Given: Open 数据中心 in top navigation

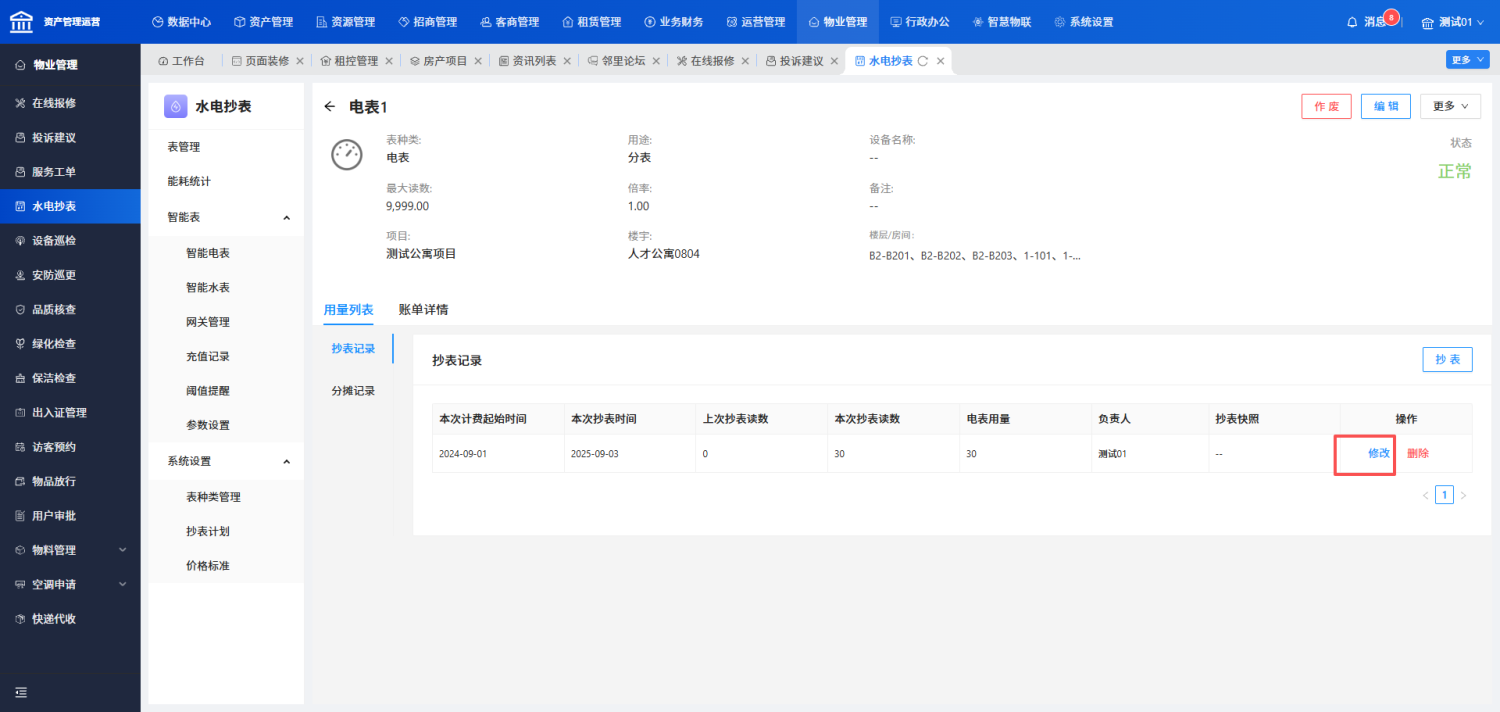Looking at the screenshot, I should pos(181,22).
